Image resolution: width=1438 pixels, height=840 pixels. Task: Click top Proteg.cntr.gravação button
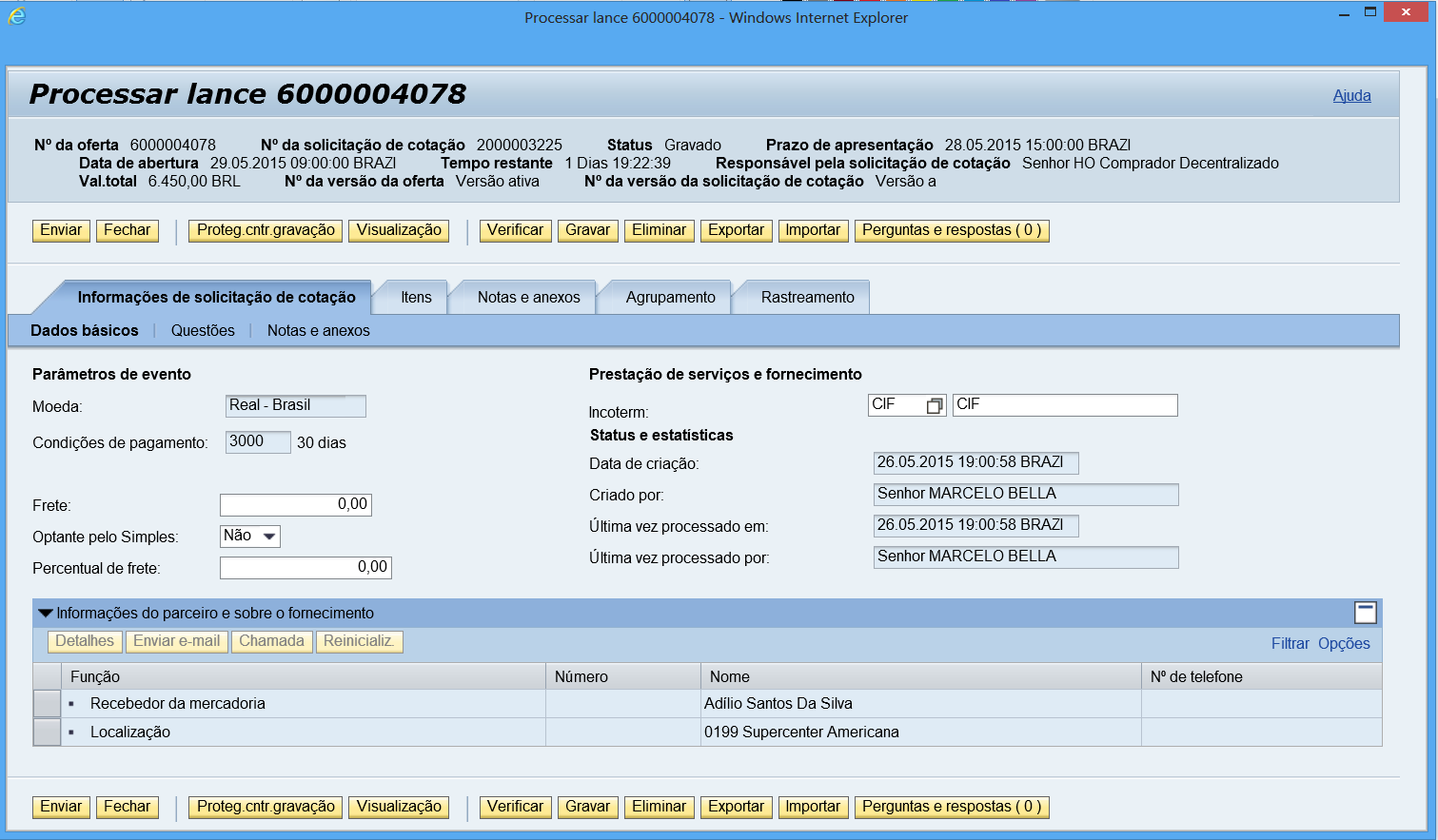[x=266, y=230]
